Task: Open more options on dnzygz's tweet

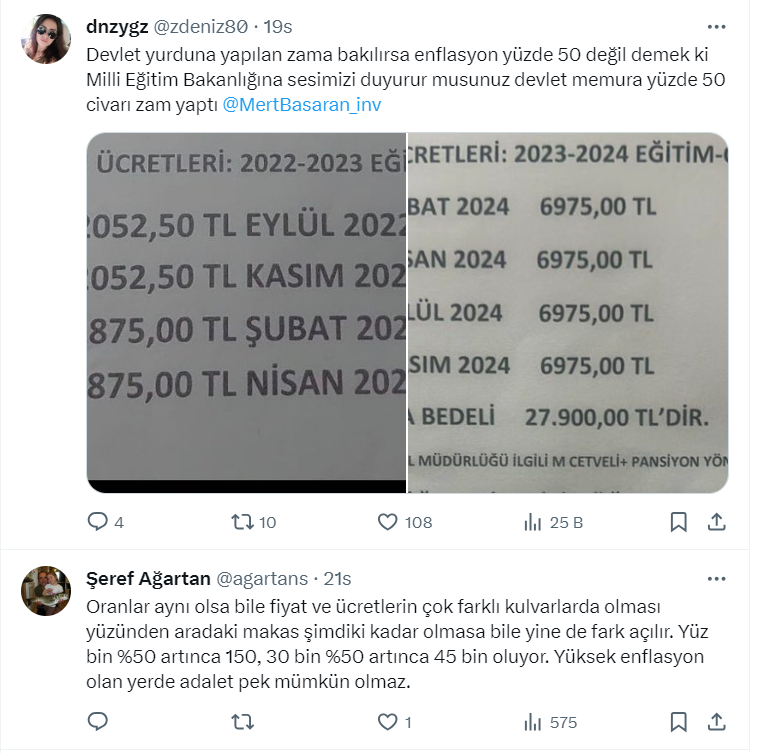Action: (x=716, y=27)
